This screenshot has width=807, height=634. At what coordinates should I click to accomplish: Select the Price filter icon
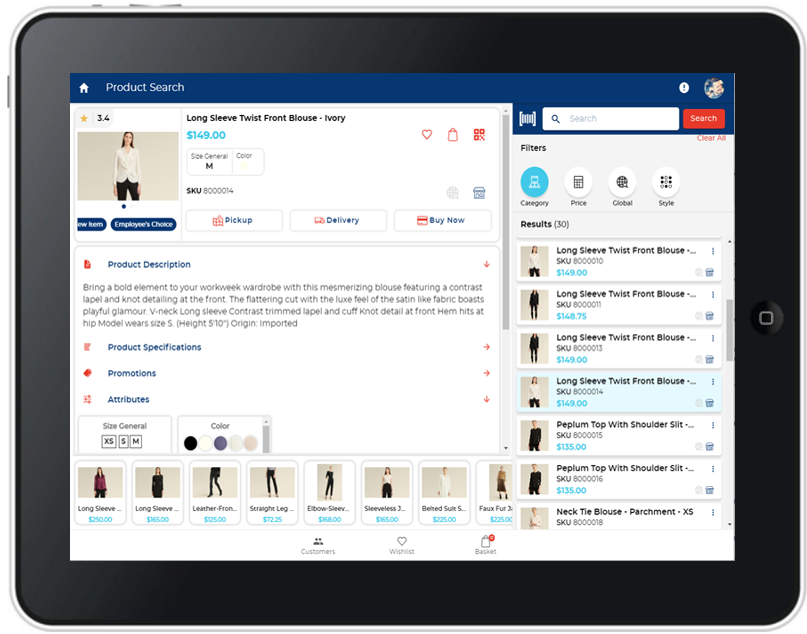[x=578, y=182]
